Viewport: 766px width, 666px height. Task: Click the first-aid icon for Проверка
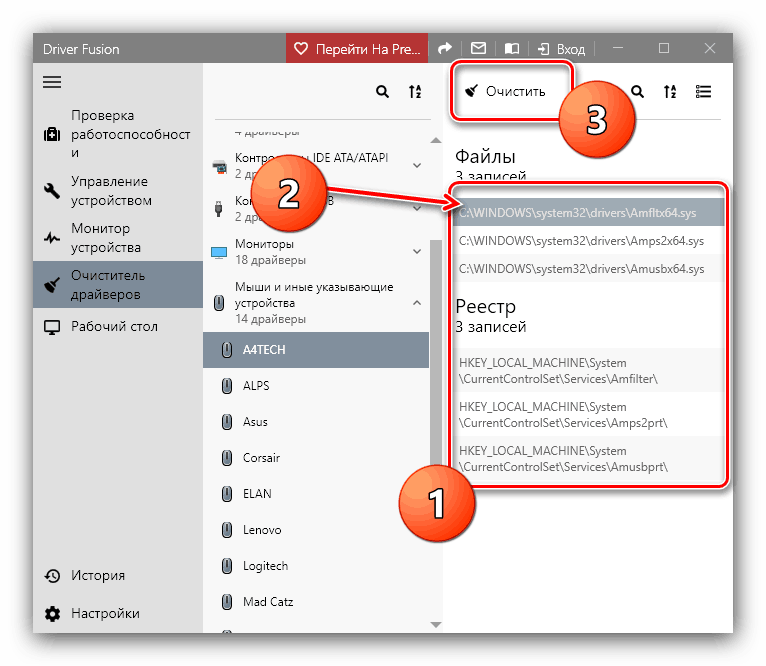click(x=52, y=134)
